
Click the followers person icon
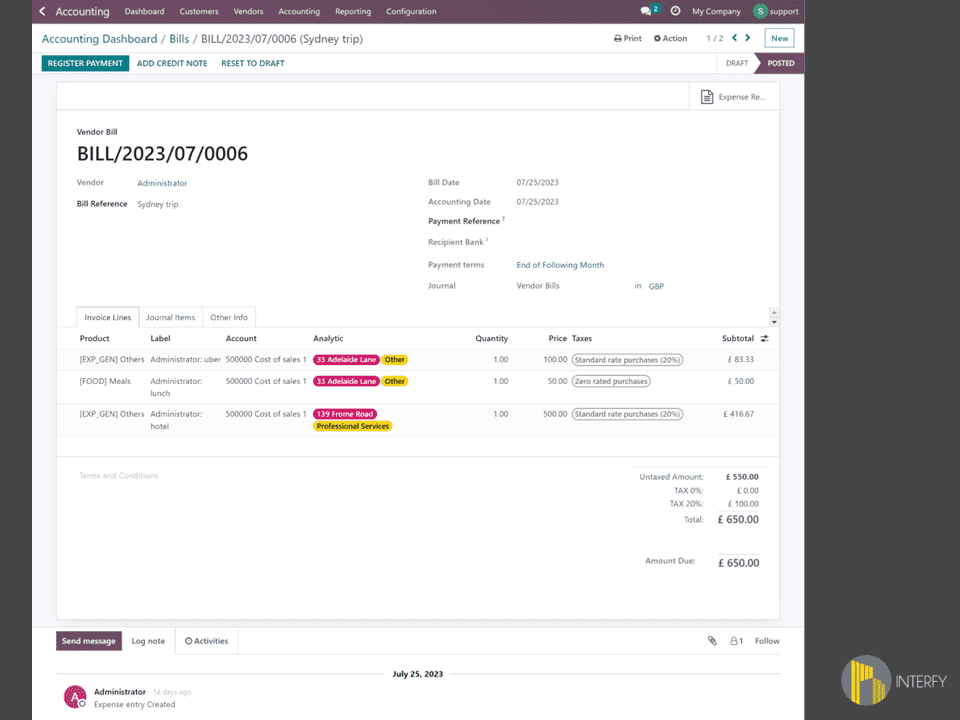tap(737, 641)
